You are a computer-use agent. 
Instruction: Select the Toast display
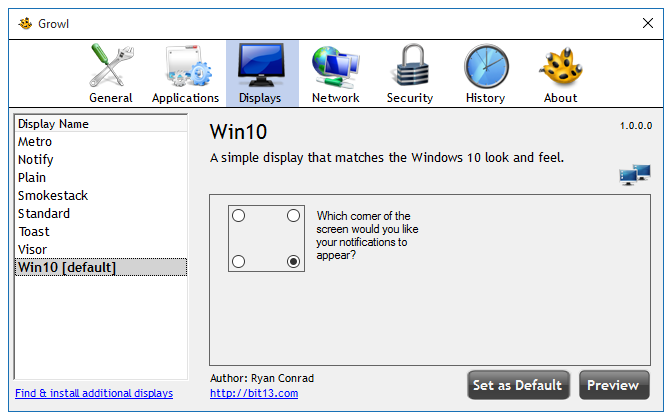[101, 231]
